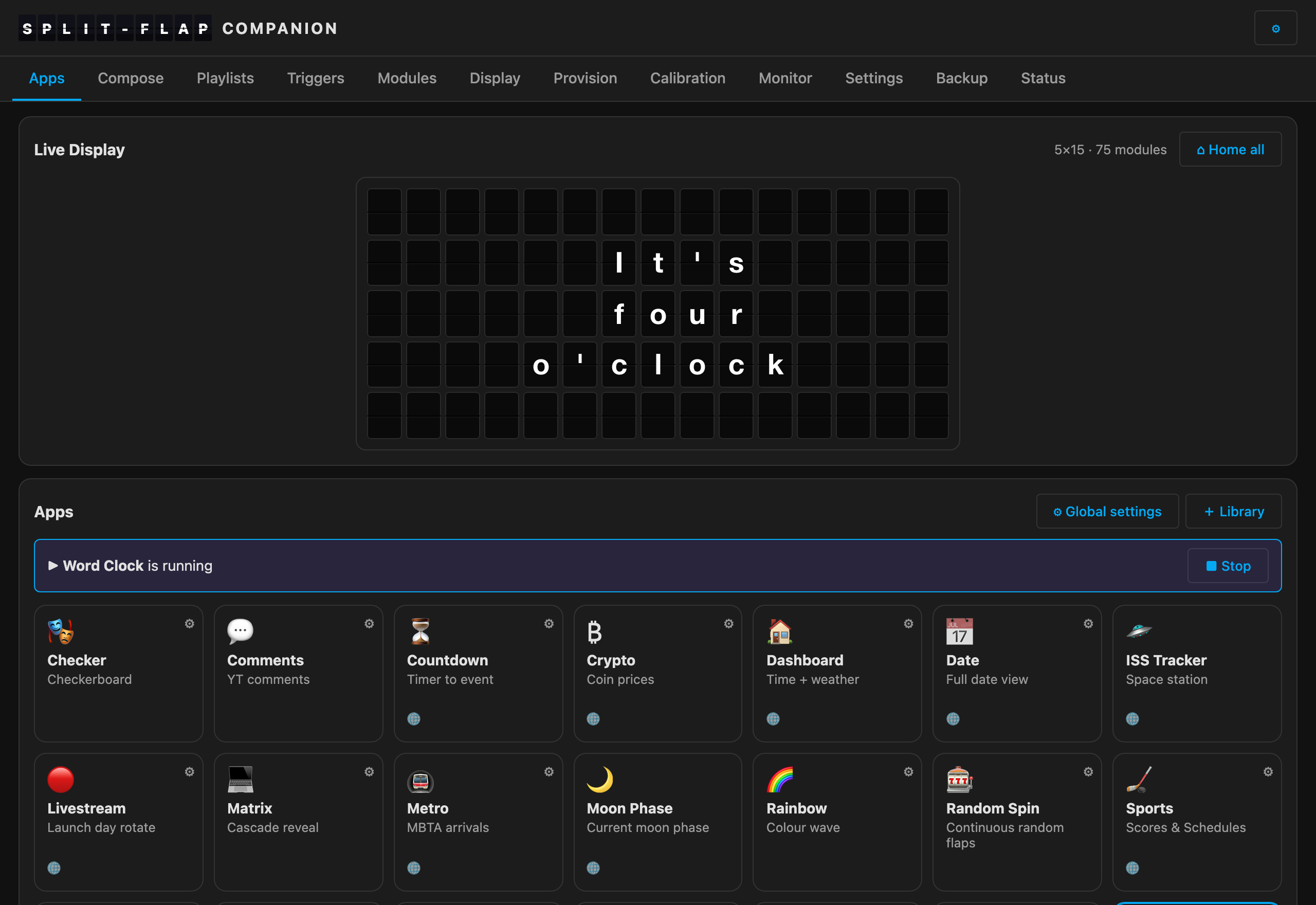Click the Livestream red circle icon
The image size is (1316, 905).
[61, 779]
